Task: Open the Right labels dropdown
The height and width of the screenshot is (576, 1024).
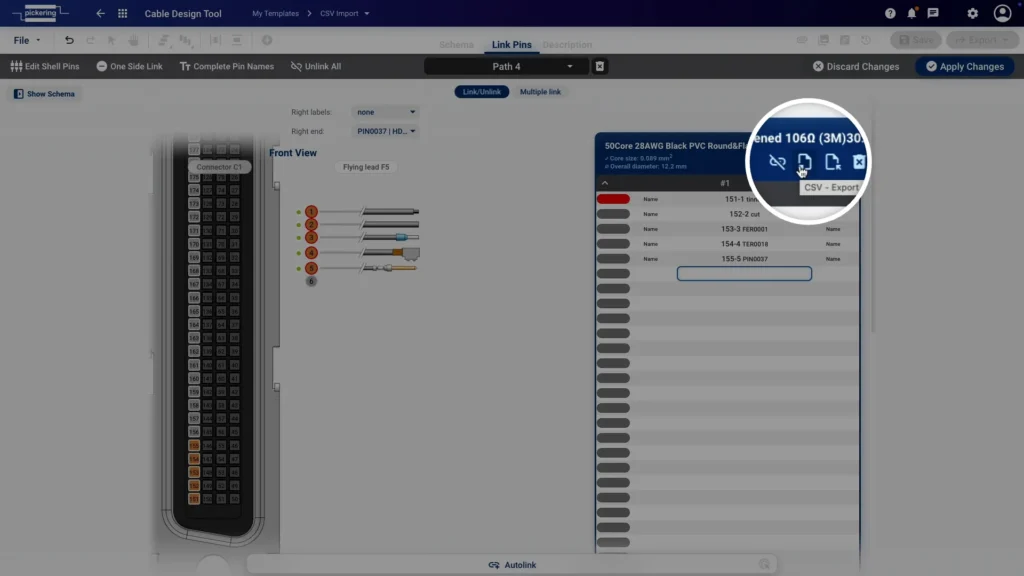Action: (385, 112)
